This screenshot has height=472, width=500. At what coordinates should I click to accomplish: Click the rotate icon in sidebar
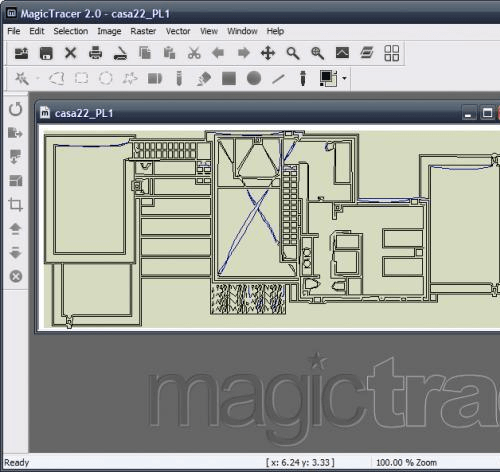(x=16, y=109)
